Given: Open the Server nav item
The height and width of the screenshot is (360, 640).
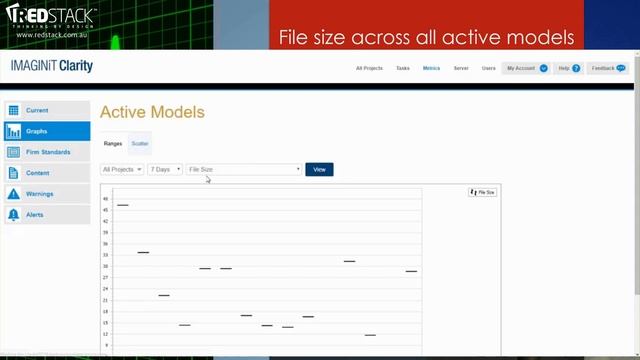Looking at the screenshot, I should pyautogui.click(x=461, y=68).
